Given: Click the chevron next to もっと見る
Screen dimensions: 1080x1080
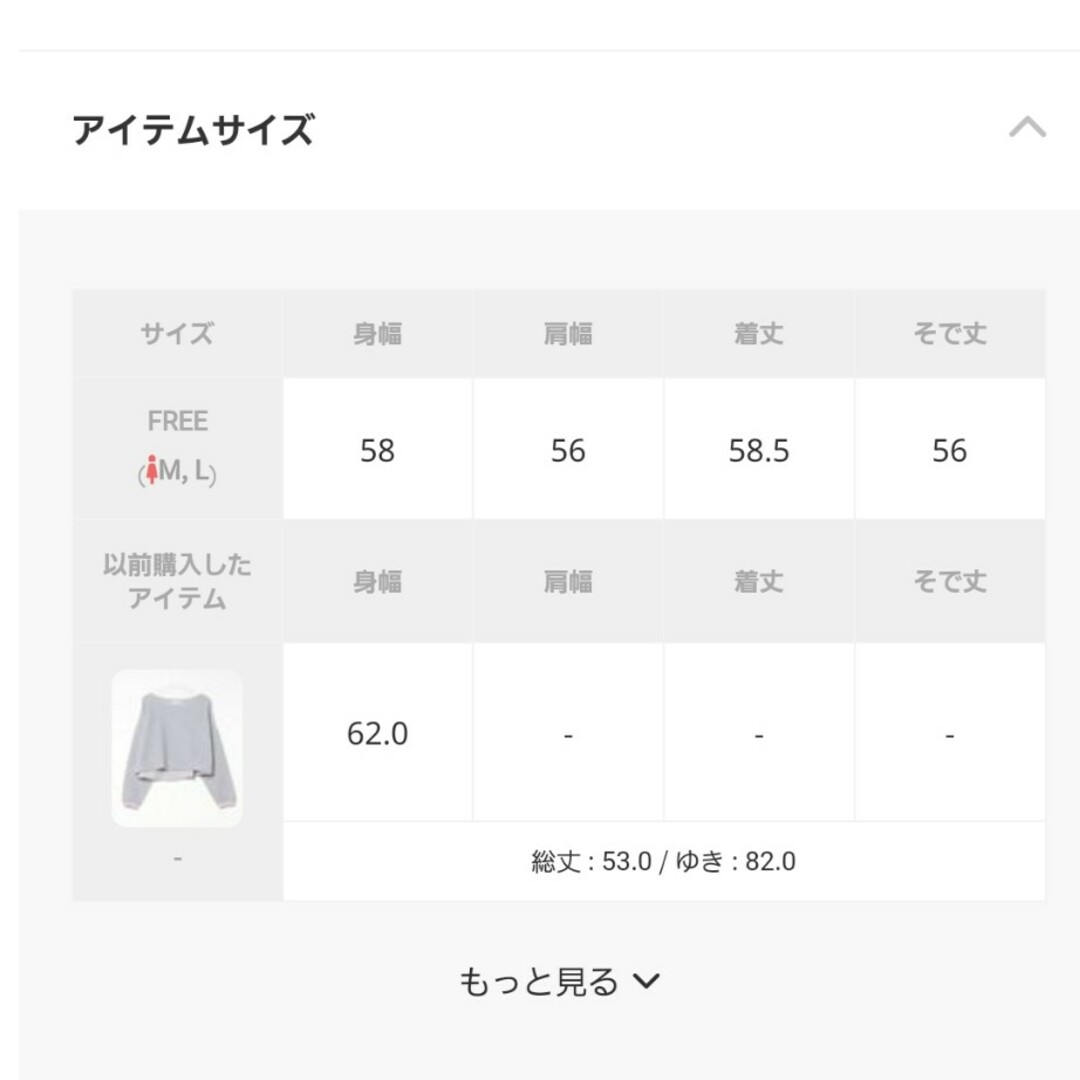Looking at the screenshot, I should coord(646,981).
